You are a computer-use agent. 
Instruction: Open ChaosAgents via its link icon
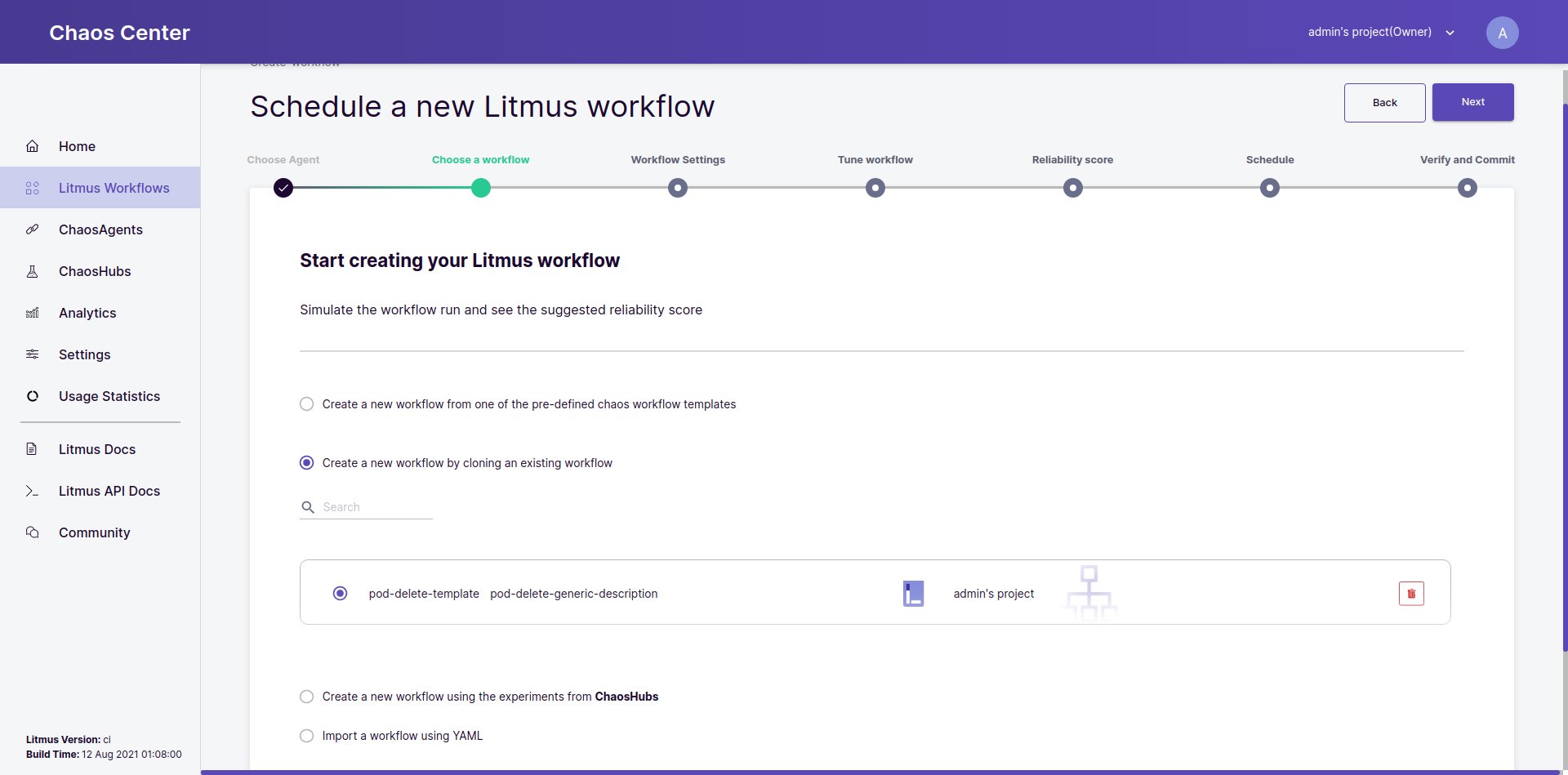click(x=33, y=229)
